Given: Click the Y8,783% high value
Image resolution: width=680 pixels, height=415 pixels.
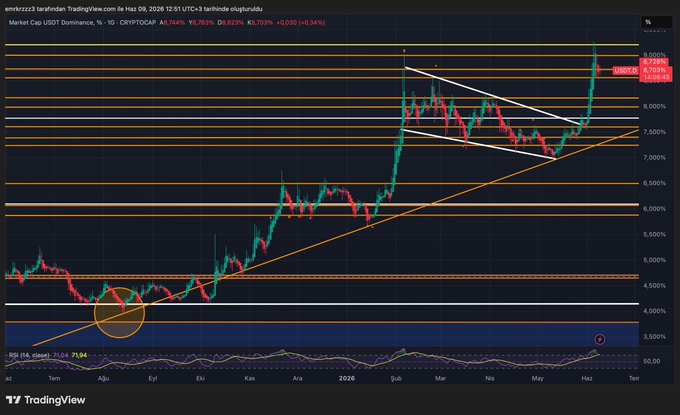Looking at the screenshot, I should pos(201,23).
